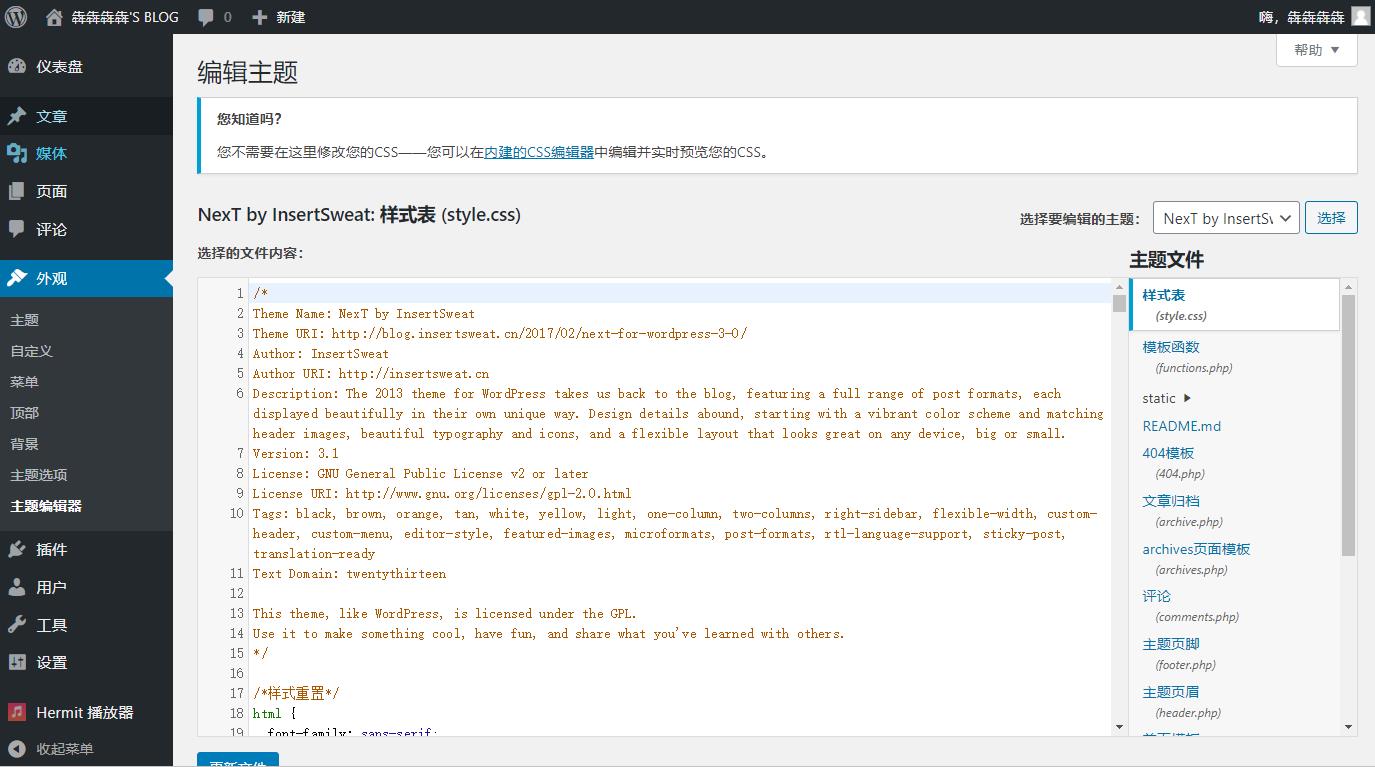Click the 媒体 media icon

click(x=17, y=153)
